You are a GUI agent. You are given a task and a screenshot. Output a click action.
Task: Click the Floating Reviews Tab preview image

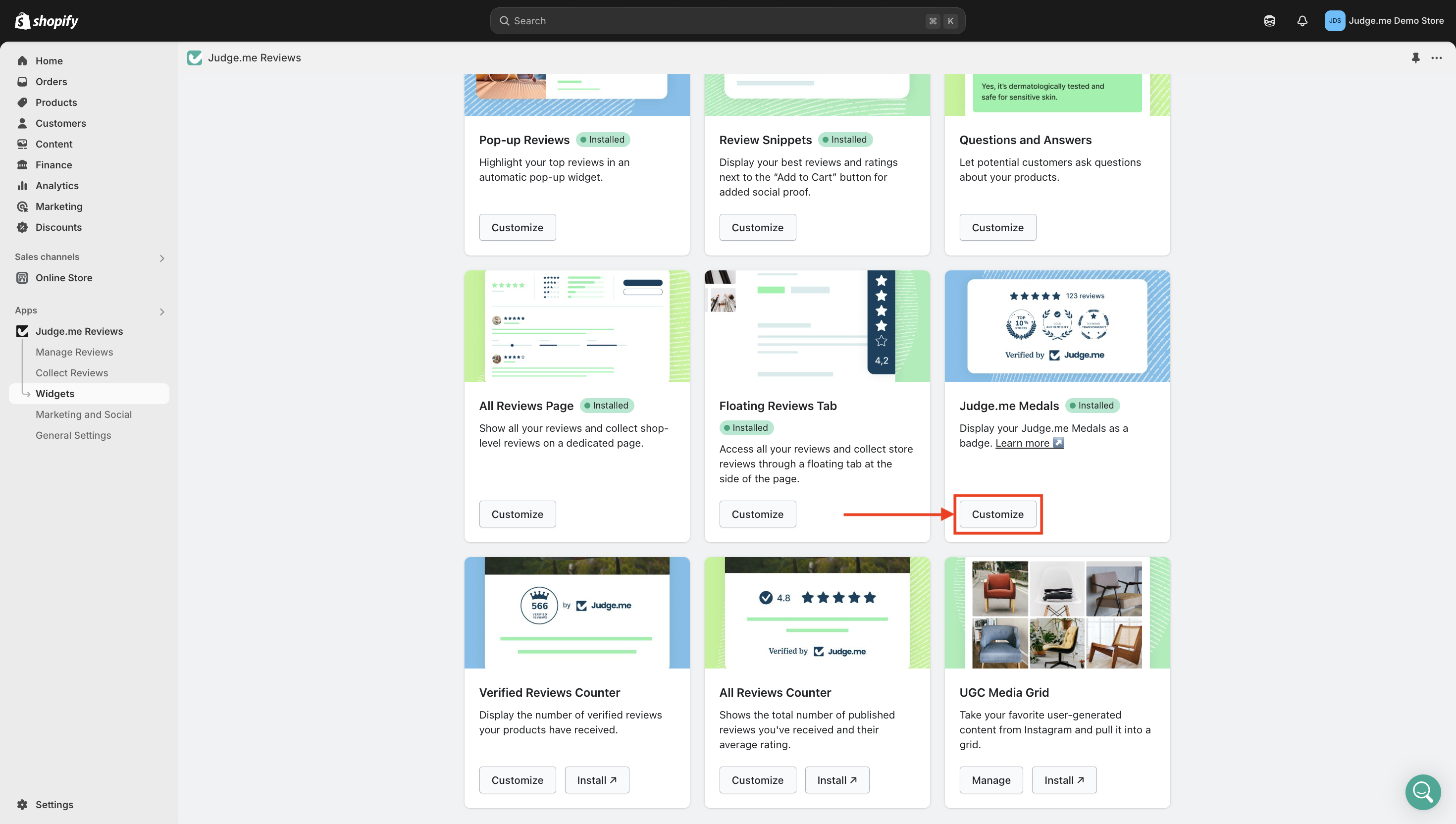[817, 326]
